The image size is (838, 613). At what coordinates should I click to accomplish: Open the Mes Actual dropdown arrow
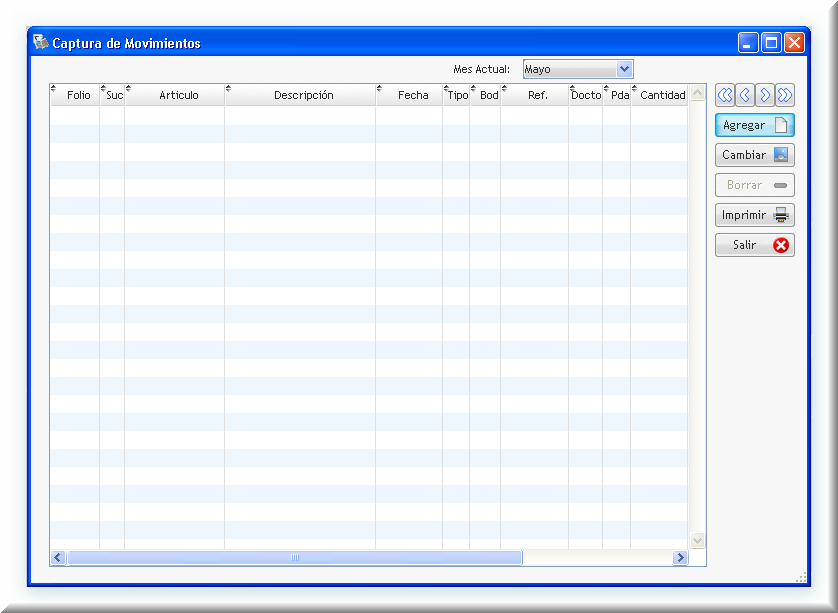coord(624,69)
